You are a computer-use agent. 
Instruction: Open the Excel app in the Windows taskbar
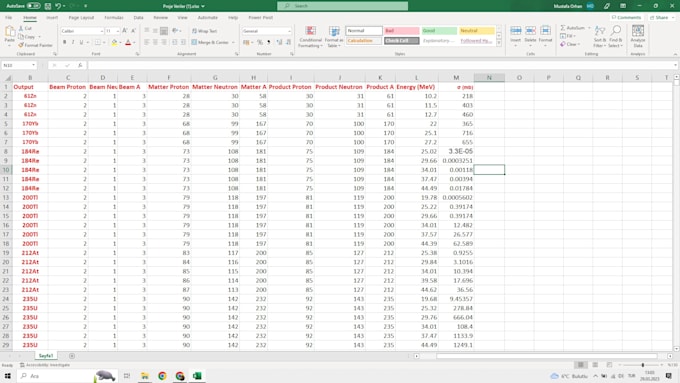click(197, 376)
